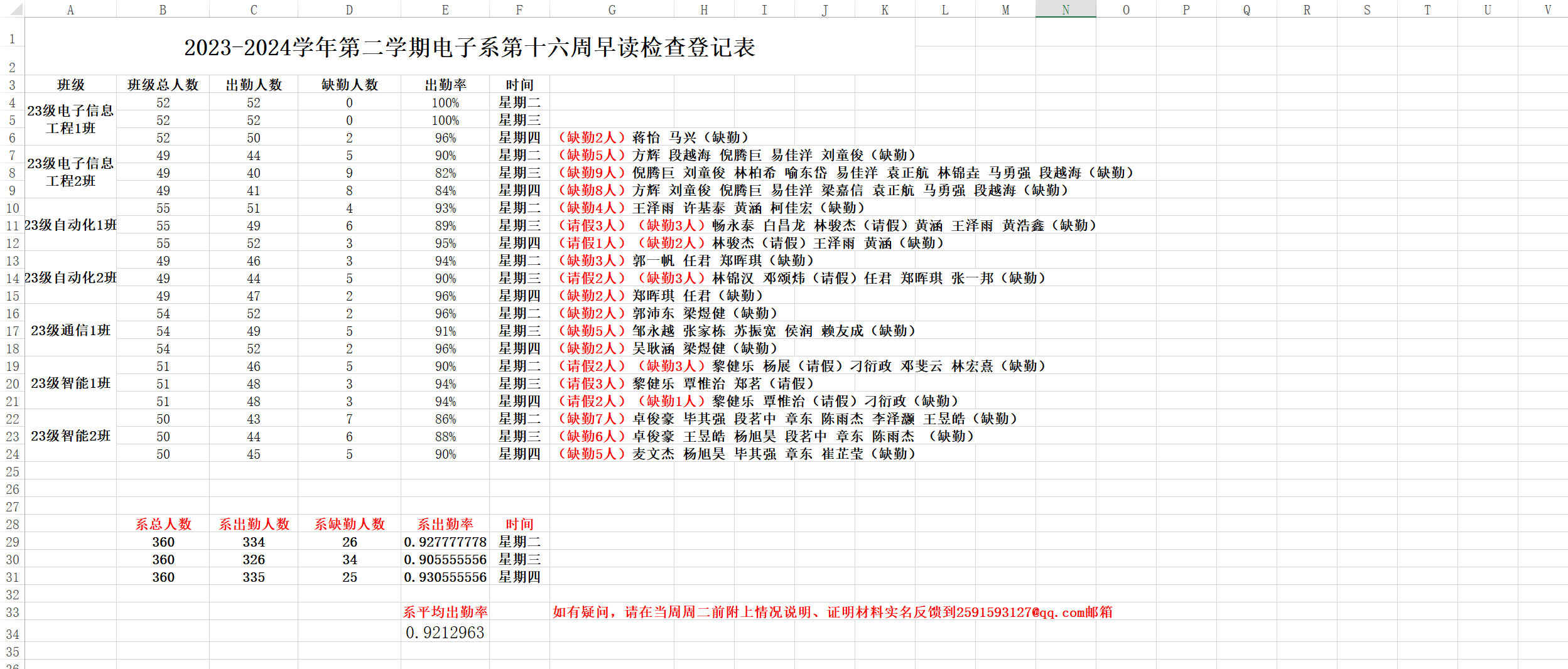Click note starting 杨永泰 白昌龙 in row 11

(x=827, y=225)
